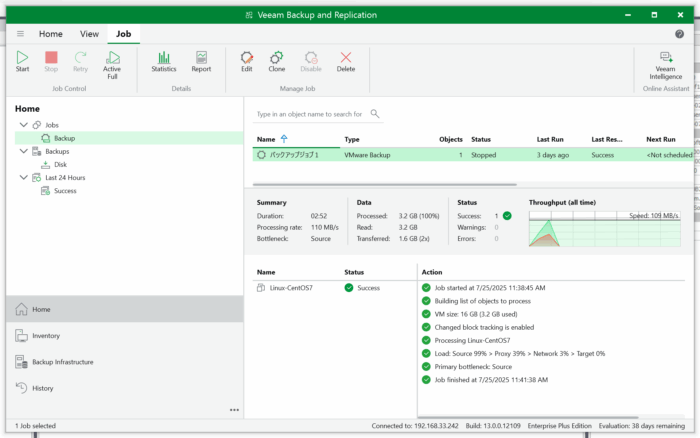The image size is (700, 438).
Task: Sort by the Status column header
Action: point(481,139)
